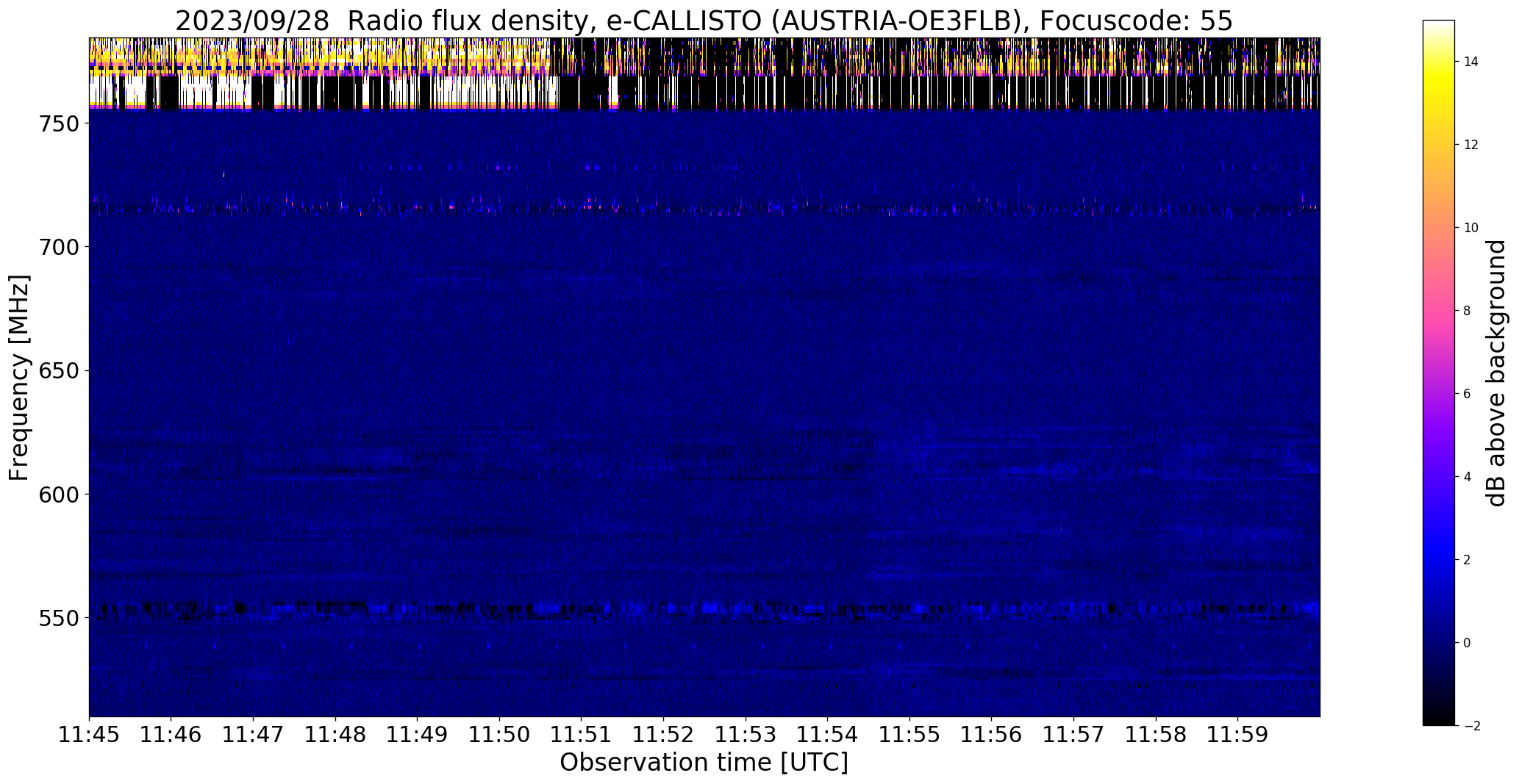1519x784 pixels.
Task: Click the 'dB above background' colorbar label
Action: point(1495,373)
